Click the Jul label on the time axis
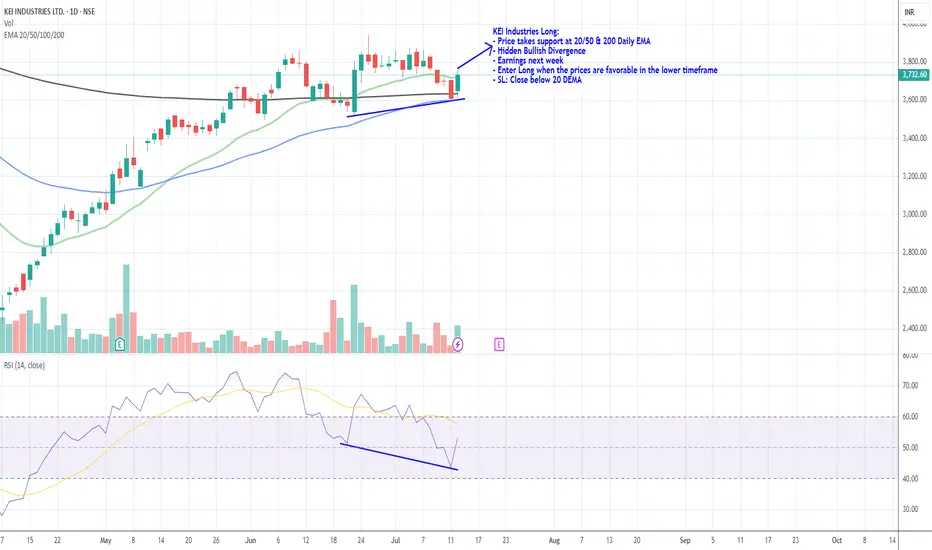This screenshot has height=550, width=932. [x=396, y=540]
